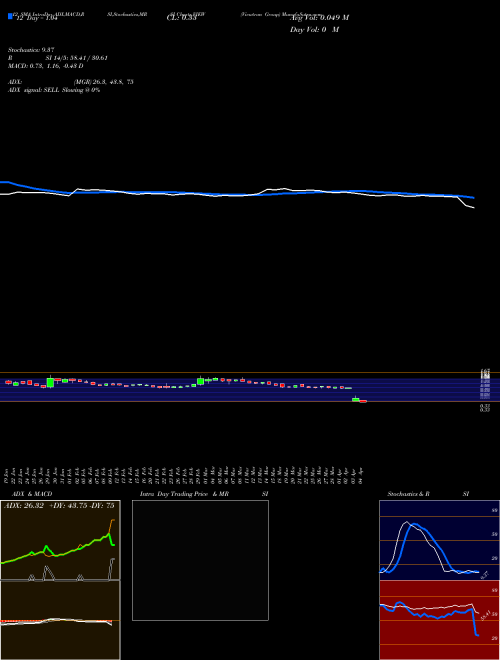Click the blue Stochastics chart panel
500x660 pixels.
point(439,540)
